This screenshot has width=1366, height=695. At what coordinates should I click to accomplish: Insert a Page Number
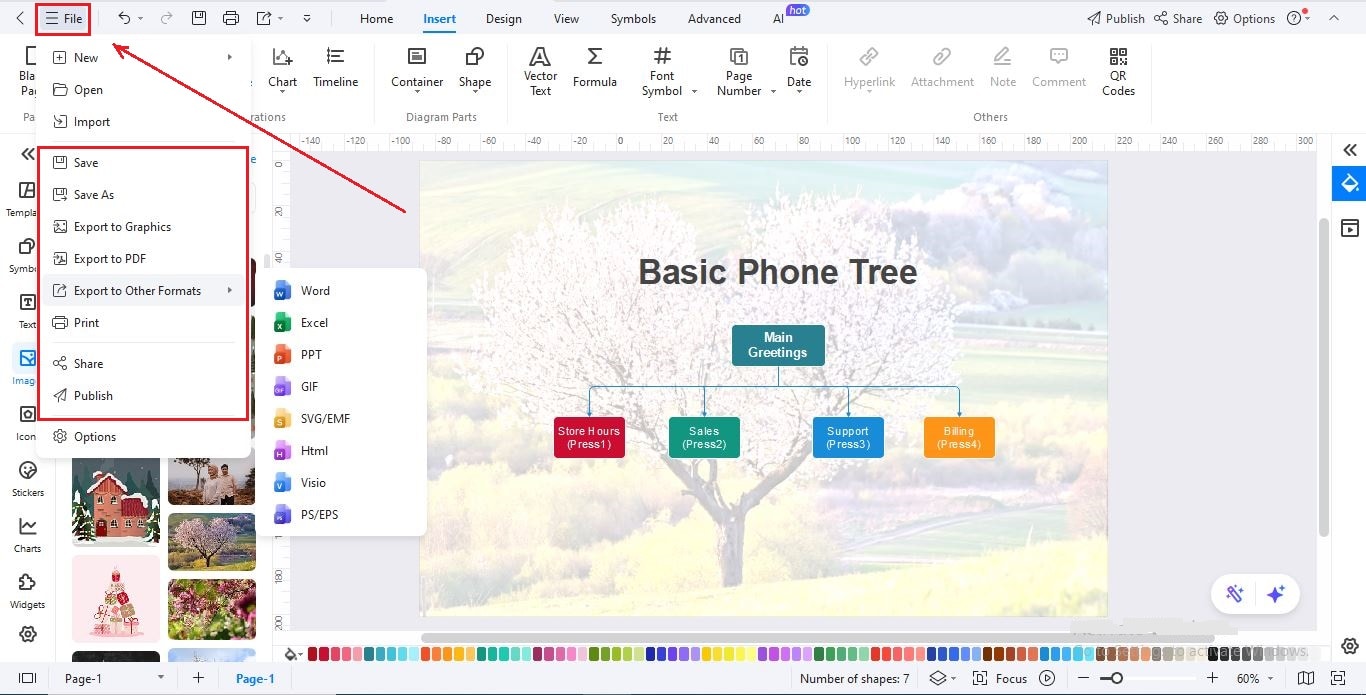739,71
